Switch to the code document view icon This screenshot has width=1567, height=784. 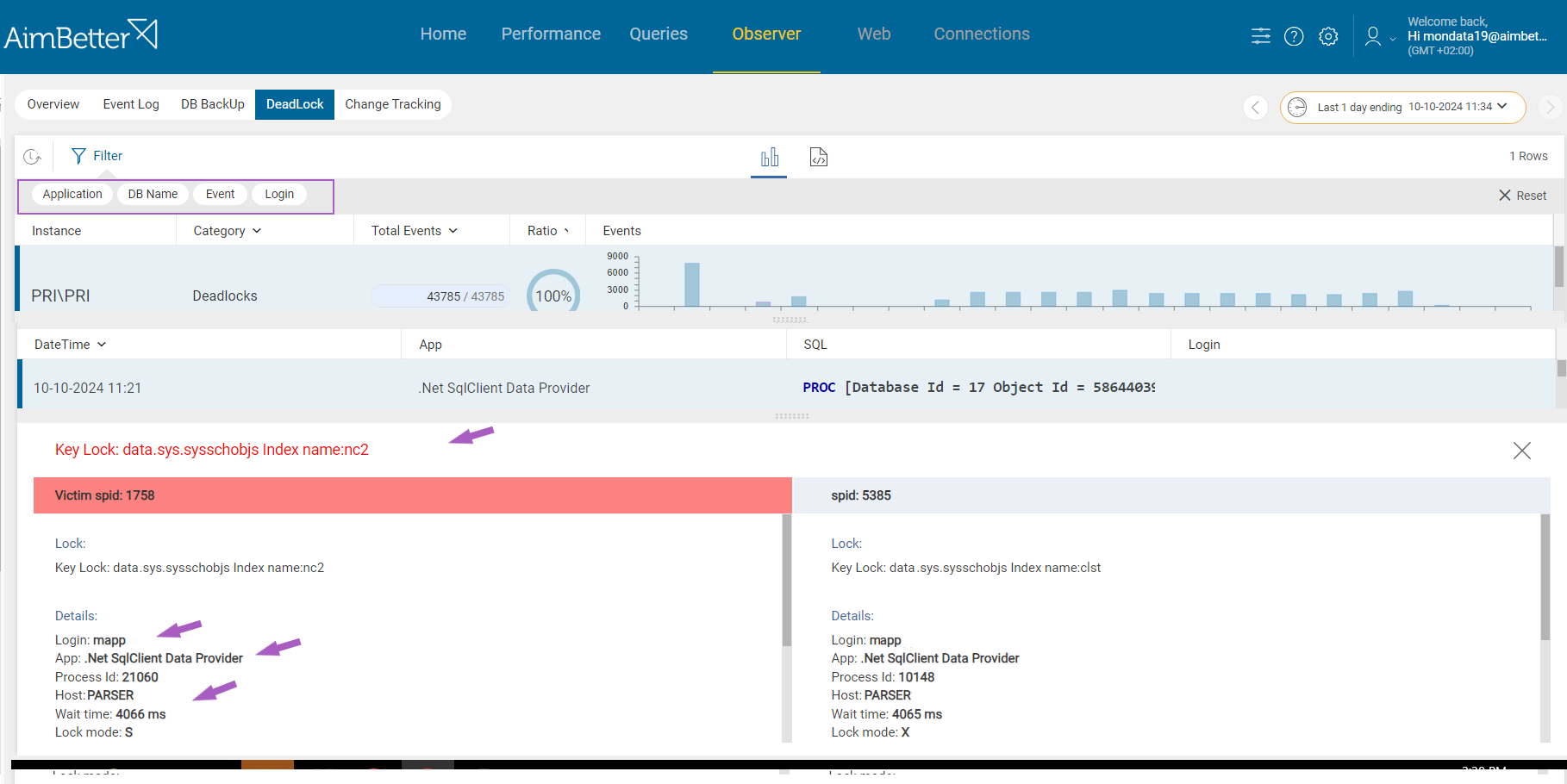click(x=818, y=157)
